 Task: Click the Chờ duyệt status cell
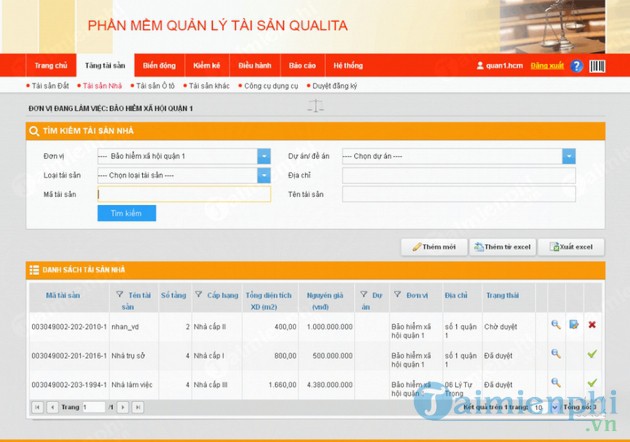(x=501, y=327)
